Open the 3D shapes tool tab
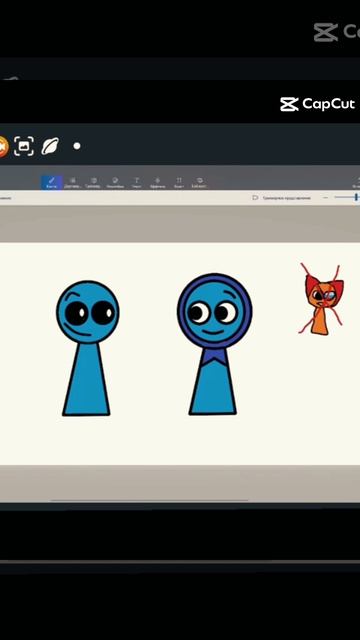360x640 pixels. 93,182
